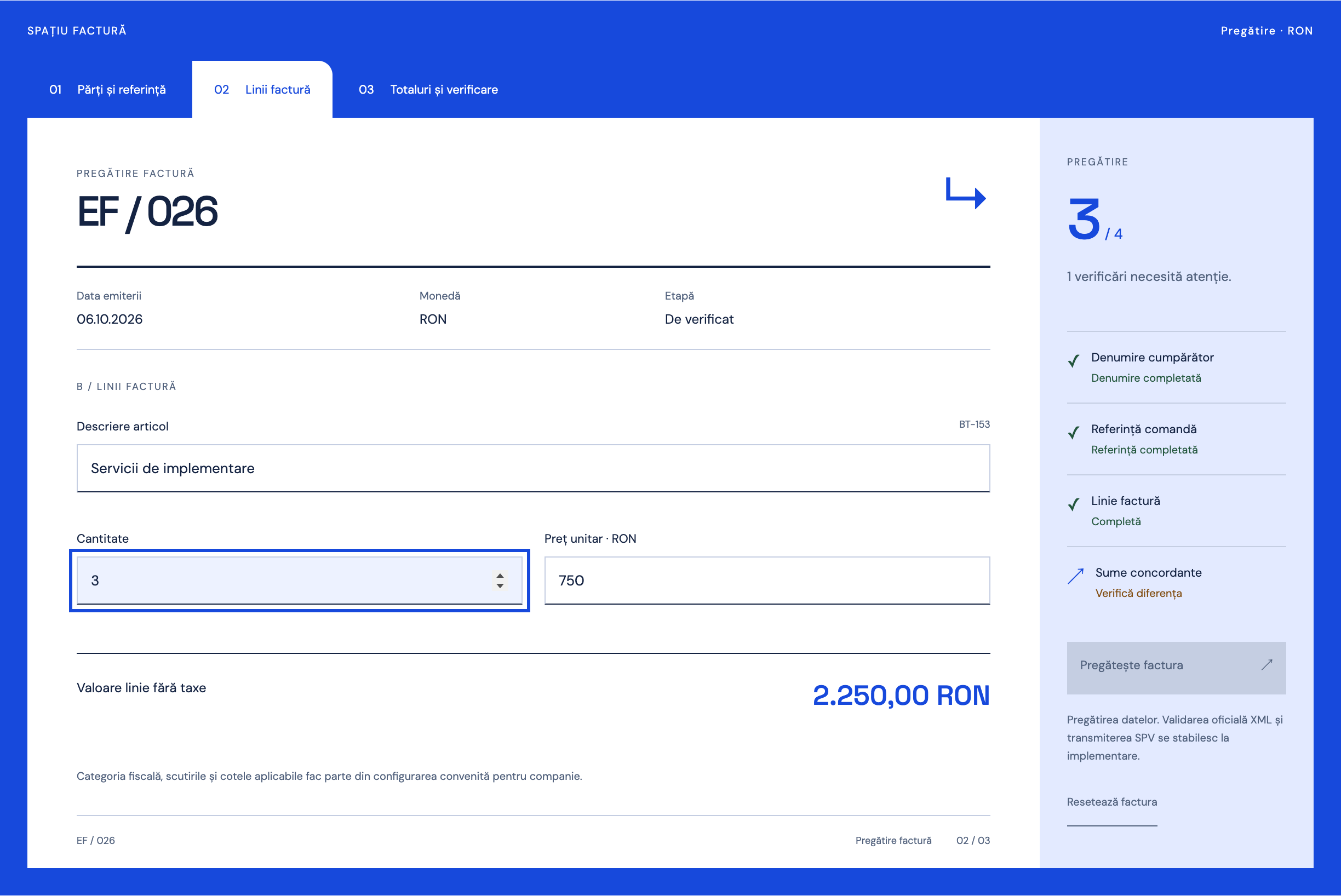Click the Resetează factura link
Screen dimensions: 1341x896
pos(1112,802)
